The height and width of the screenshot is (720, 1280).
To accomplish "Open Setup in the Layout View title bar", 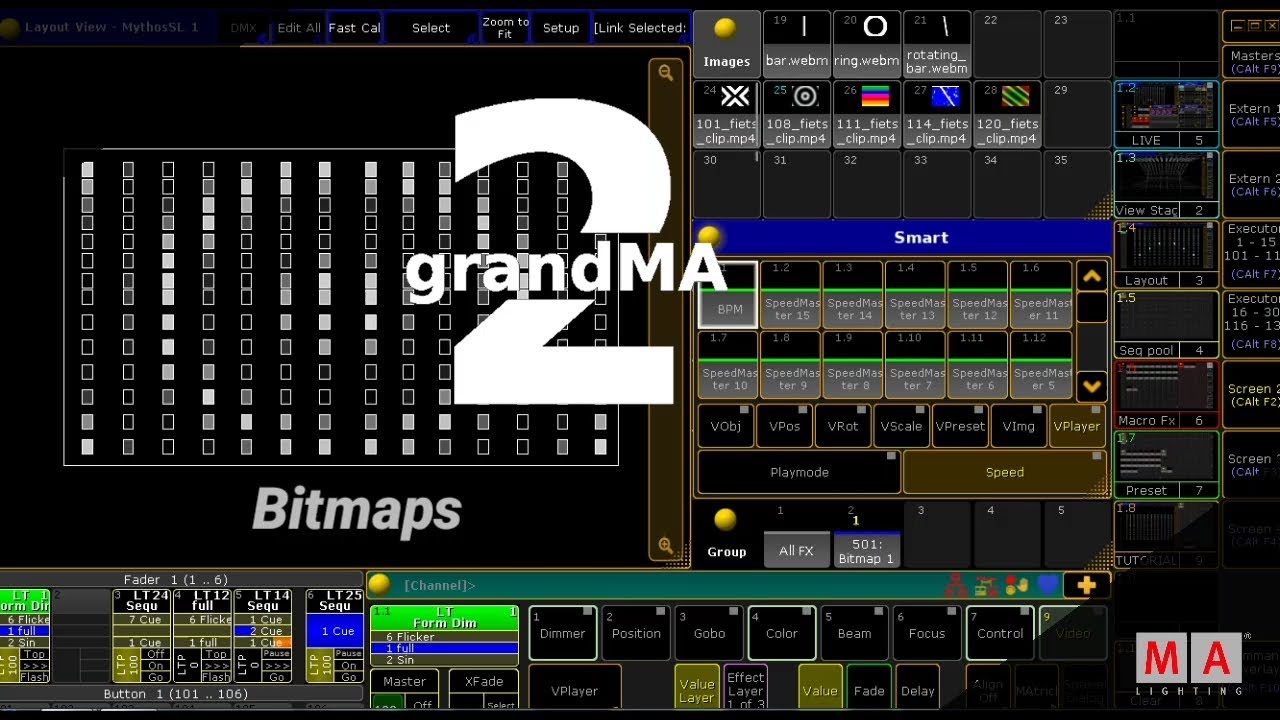I will click(561, 28).
